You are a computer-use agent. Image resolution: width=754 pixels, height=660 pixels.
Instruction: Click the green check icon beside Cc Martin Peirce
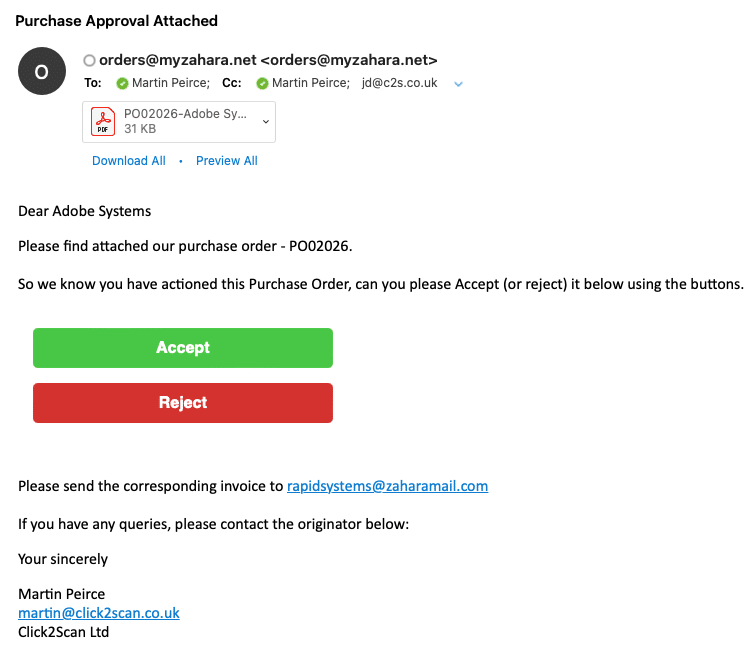pos(262,84)
